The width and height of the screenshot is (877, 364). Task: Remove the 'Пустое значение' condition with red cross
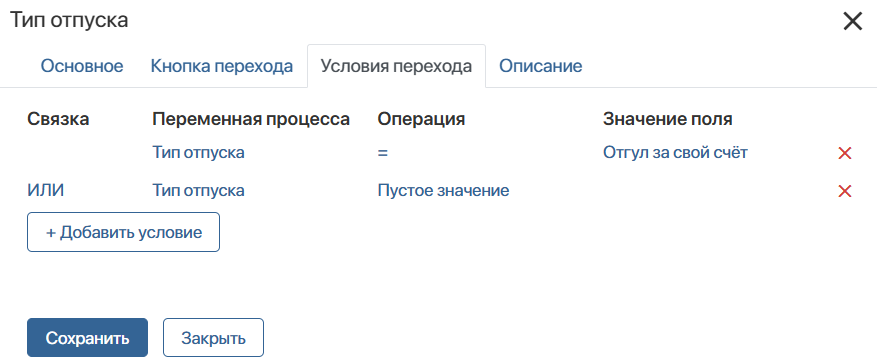click(845, 191)
